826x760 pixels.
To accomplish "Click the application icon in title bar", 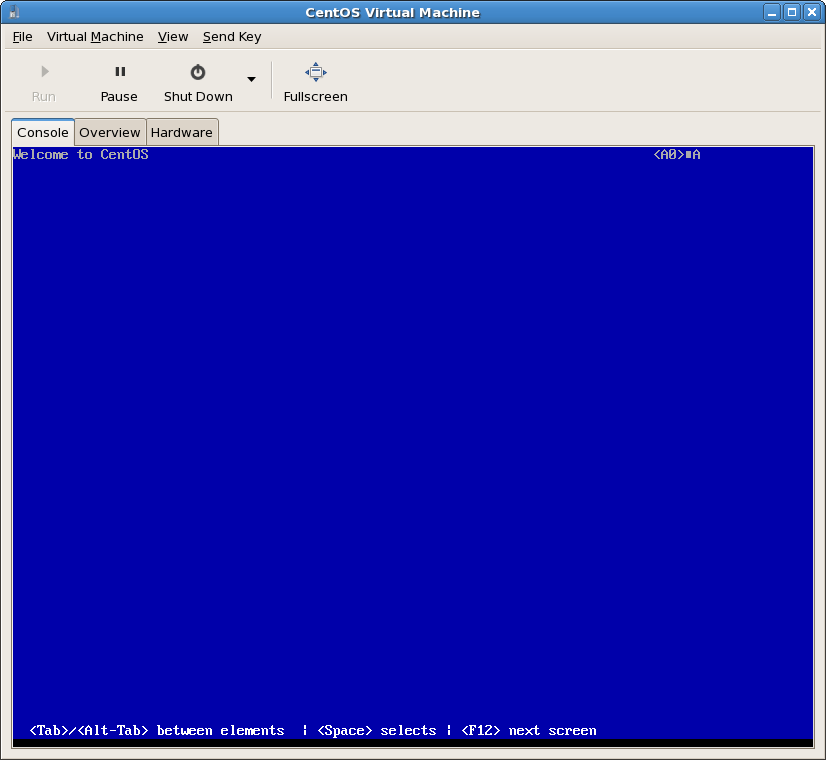I will [14, 12].
